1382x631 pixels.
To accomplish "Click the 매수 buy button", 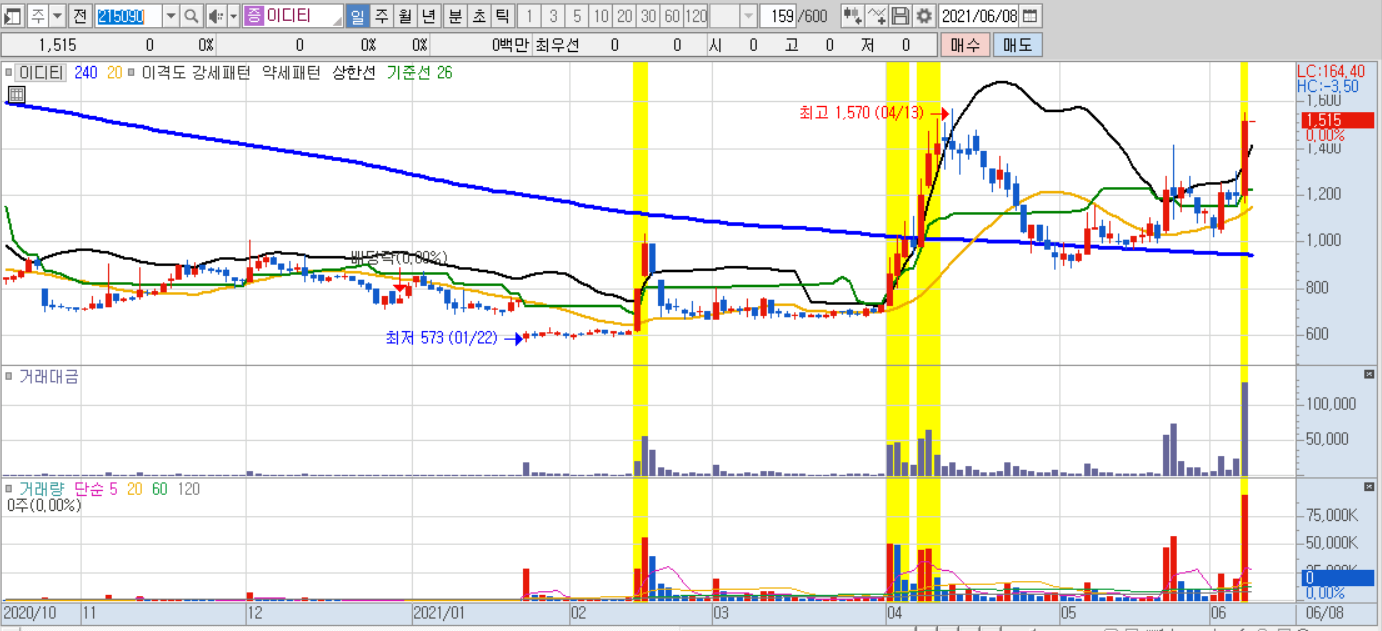I will coord(965,44).
